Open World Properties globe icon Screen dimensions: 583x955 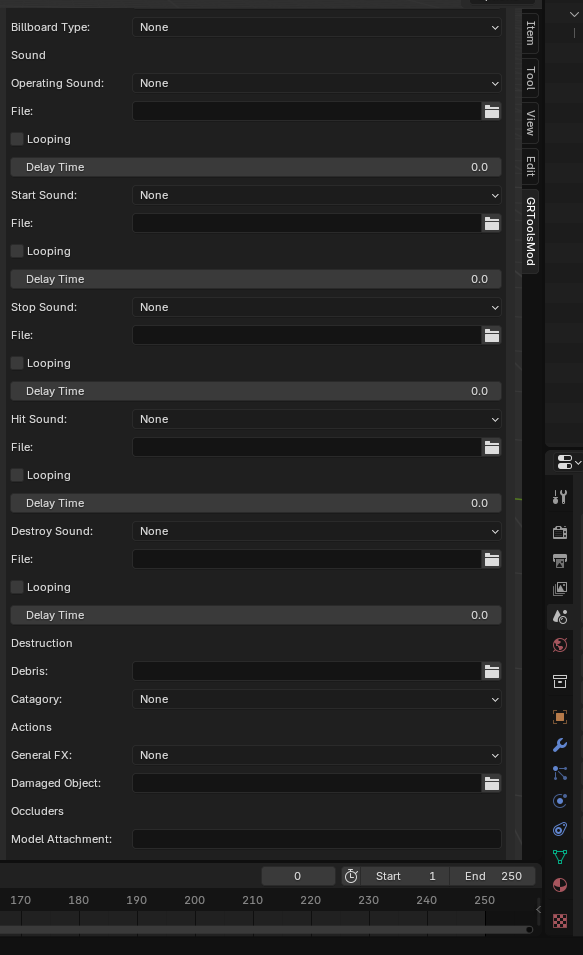coord(560,645)
